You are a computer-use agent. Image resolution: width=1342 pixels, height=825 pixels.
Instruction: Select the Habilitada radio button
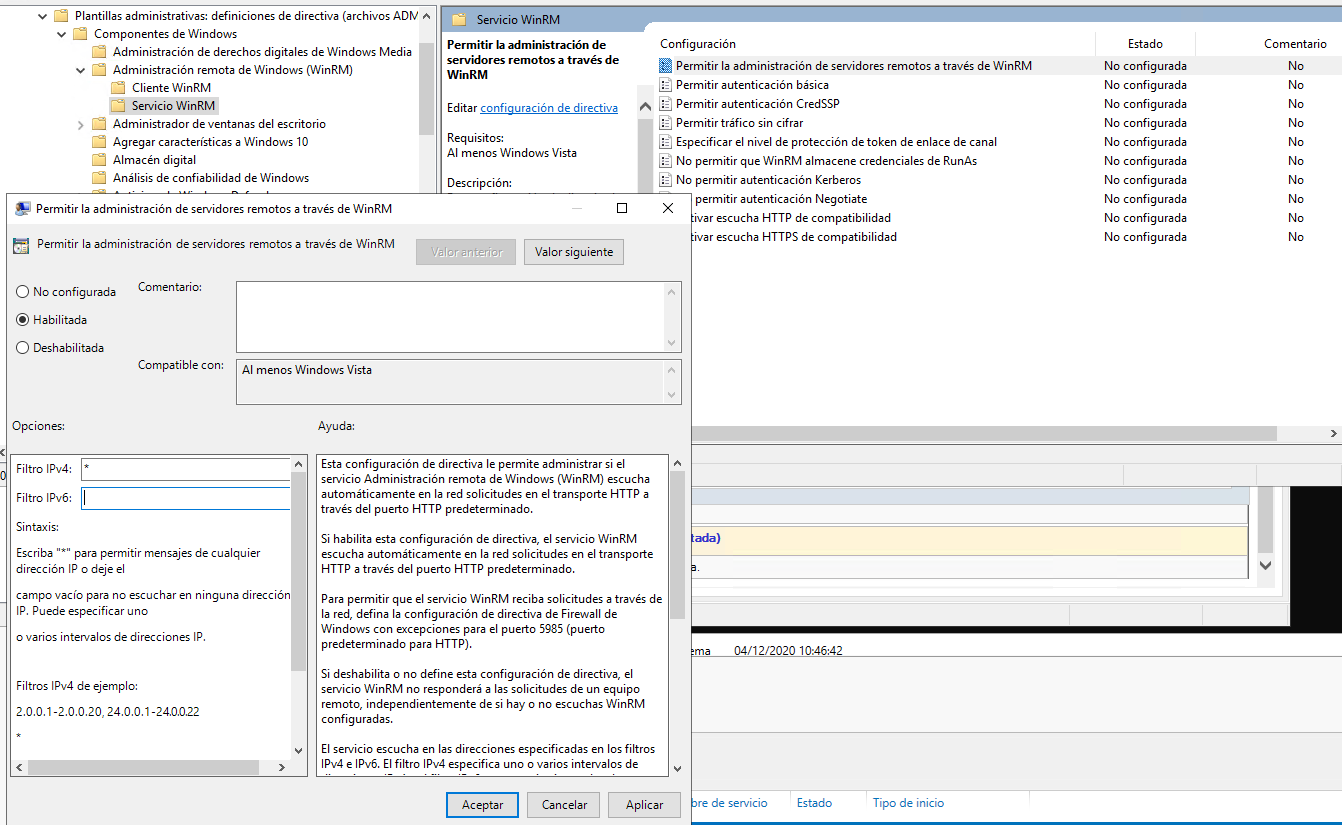point(23,320)
